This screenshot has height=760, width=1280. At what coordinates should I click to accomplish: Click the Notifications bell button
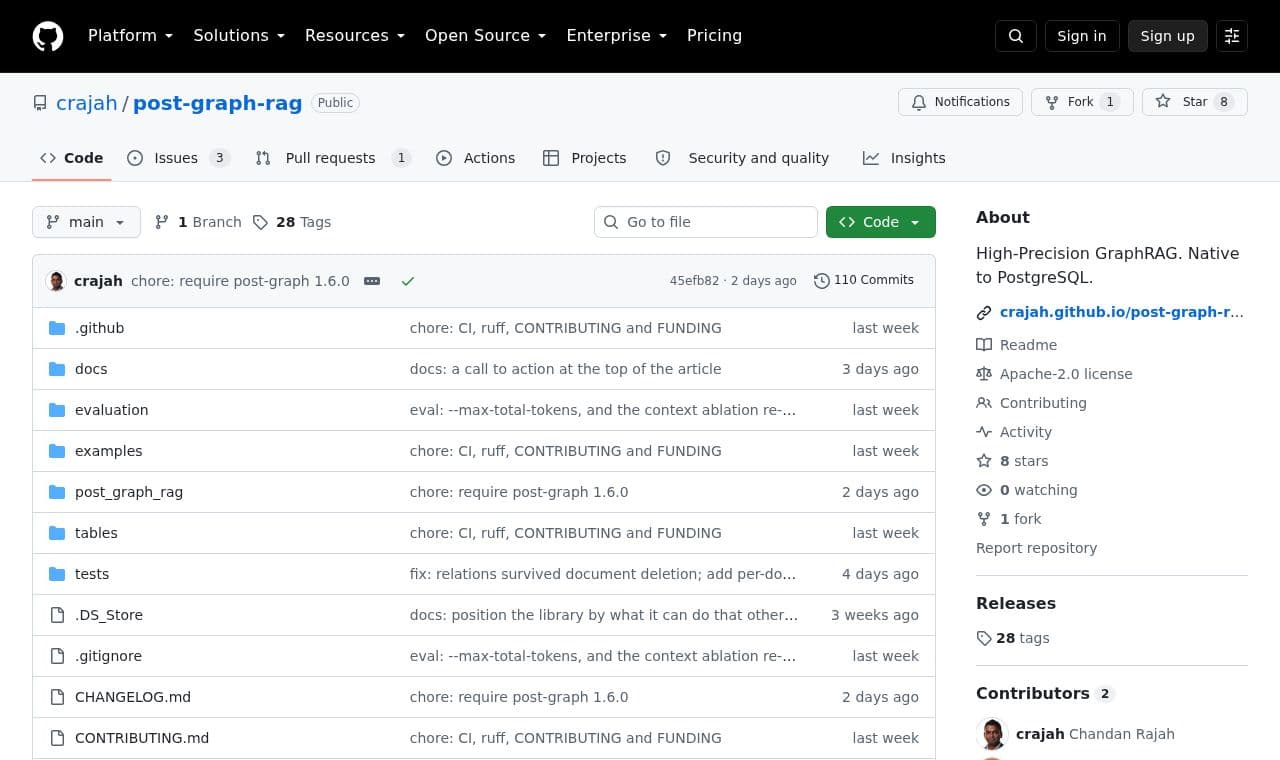click(961, 102)
